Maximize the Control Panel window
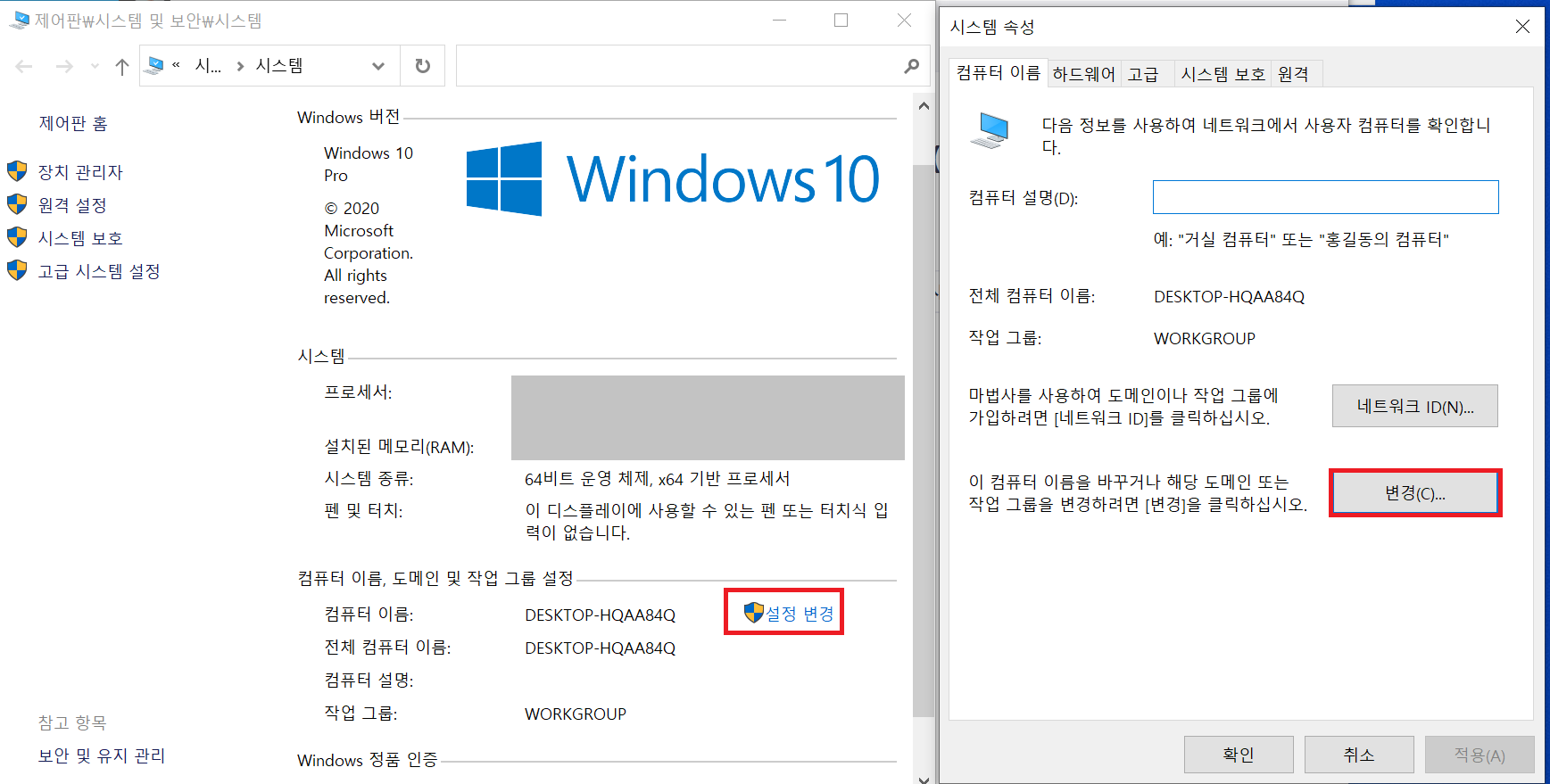This screenshot has height=784, width=1550. coord(841,20)
